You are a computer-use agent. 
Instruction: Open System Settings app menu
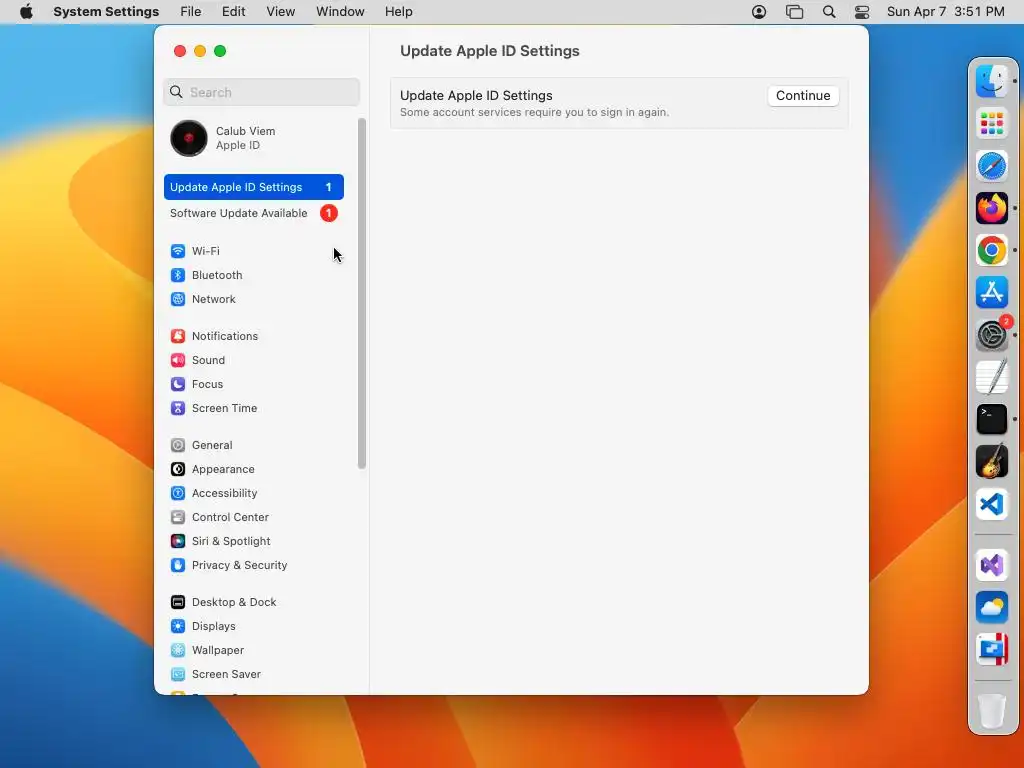click(106, 12)
